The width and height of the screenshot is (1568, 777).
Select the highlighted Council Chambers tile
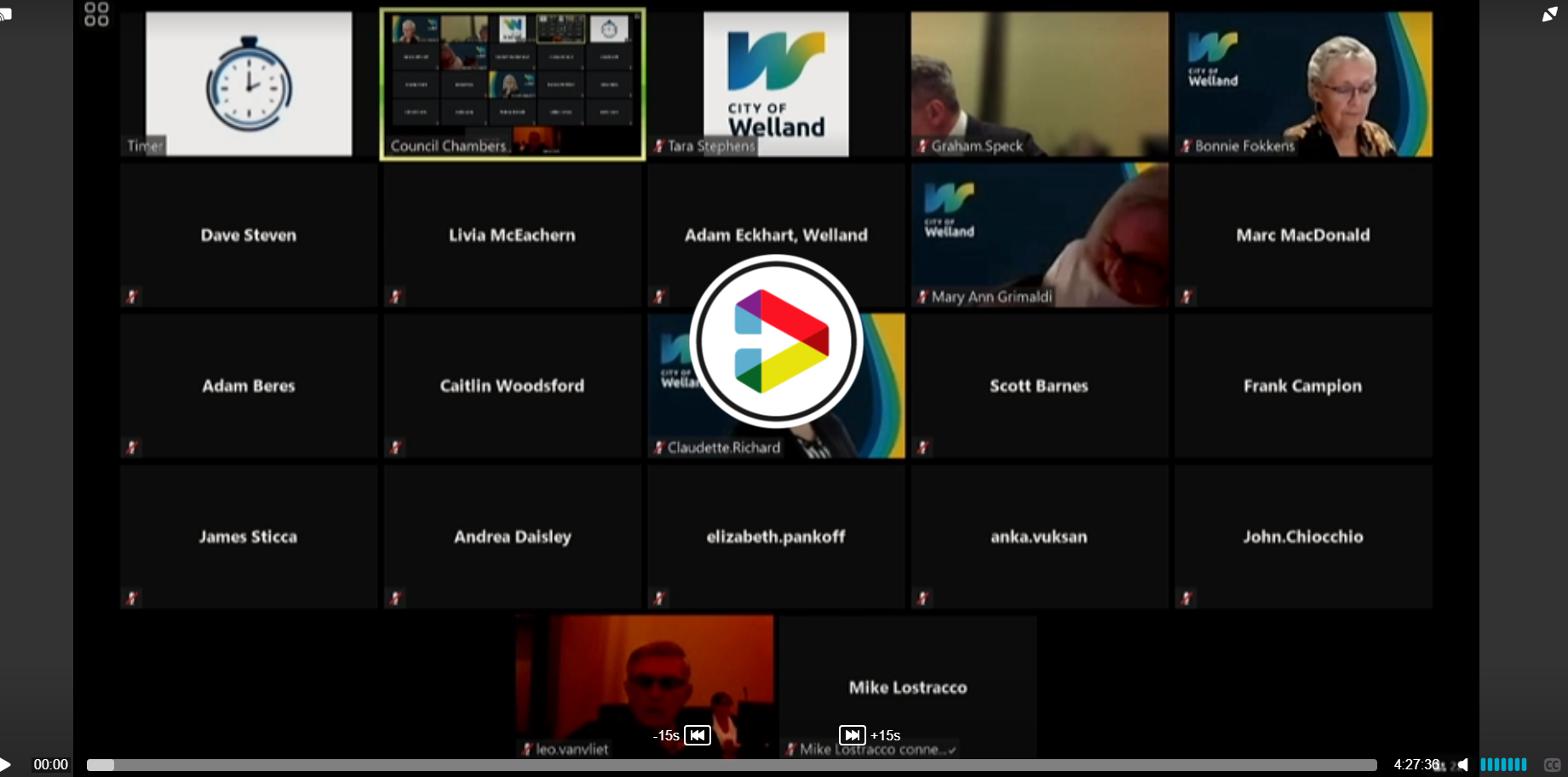[512, 83]
